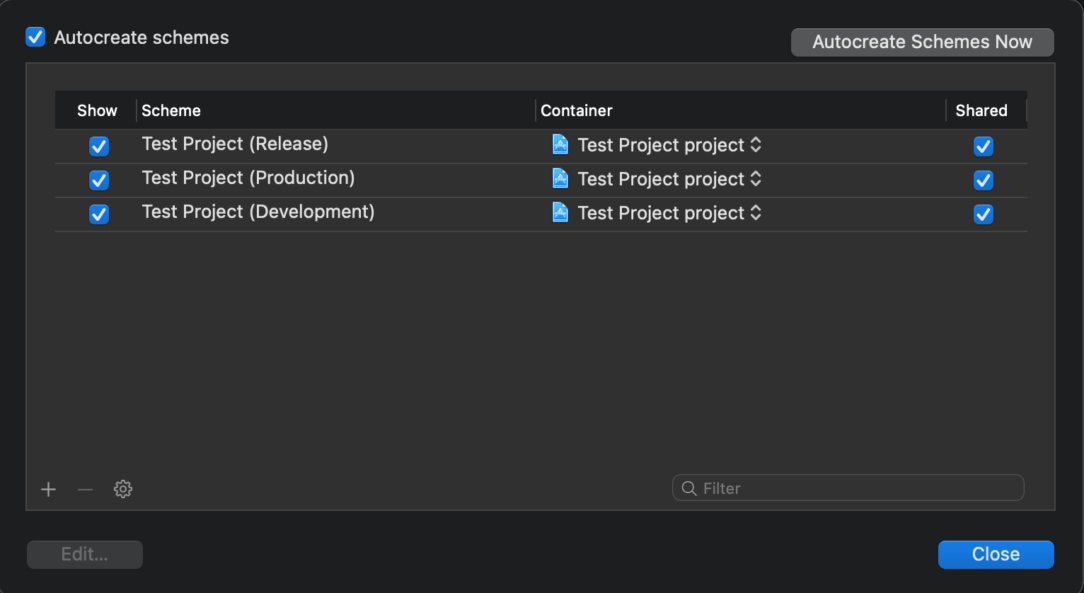Image resolution: width=1084 pixels, height=593 pixels.
Task: Select the Edit... button
Action: 84,554
